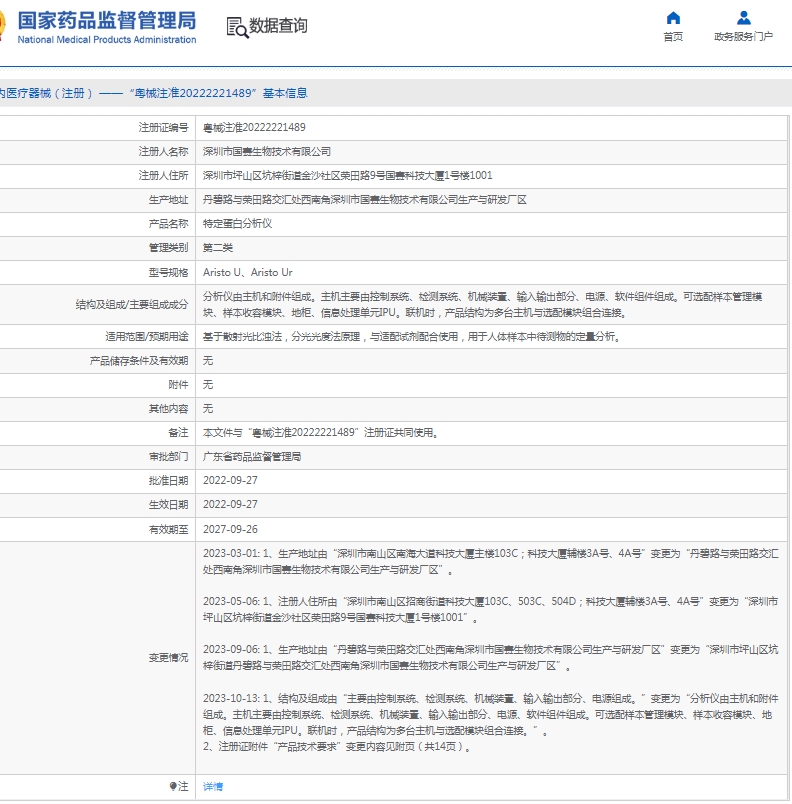The width and height of the screenshot is (792, 804).
Task: Open the 政务服务门户 user portal icon
Action: point(743,18)
